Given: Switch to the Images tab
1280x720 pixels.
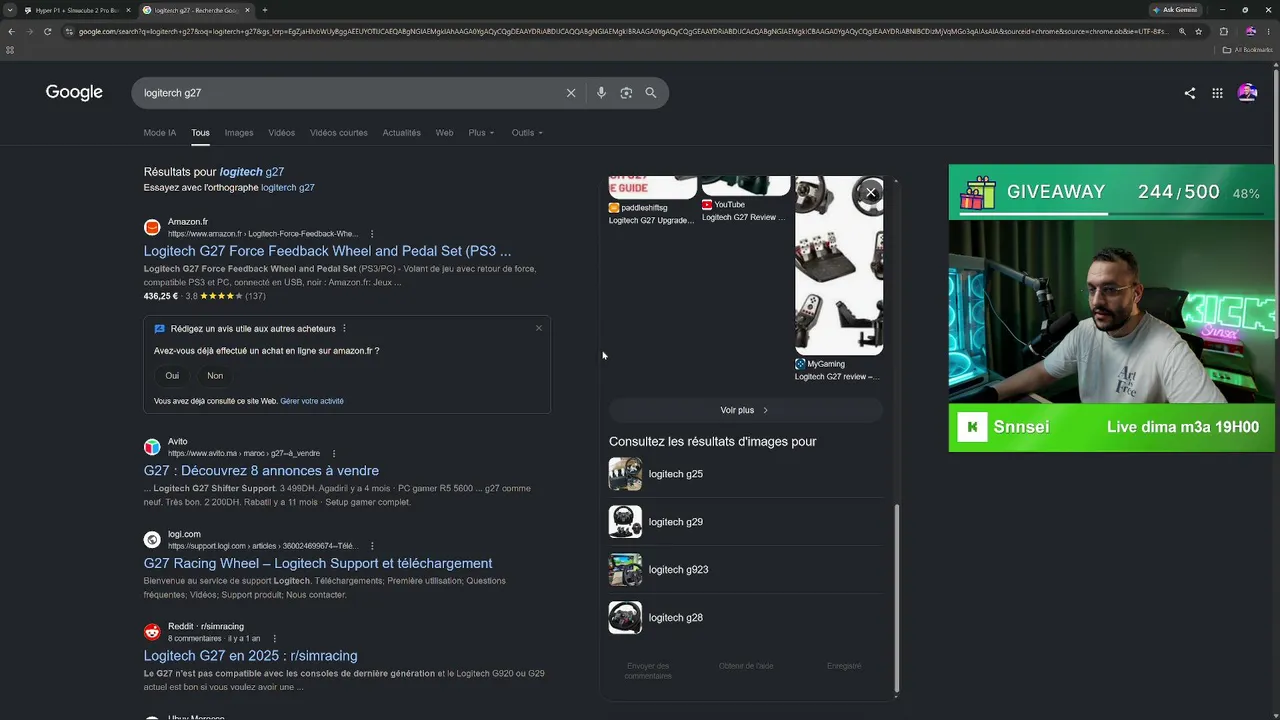Looking at the screenshot, I should pyautogui.click(x=239, y=133).
